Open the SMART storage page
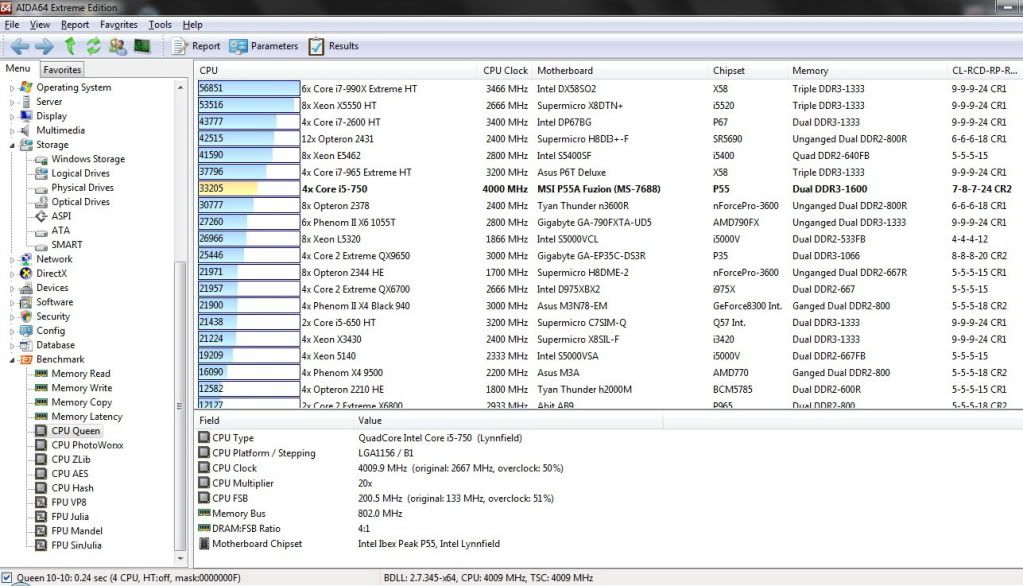Screen dimensions: 1023x586 [x=67, y=245]
